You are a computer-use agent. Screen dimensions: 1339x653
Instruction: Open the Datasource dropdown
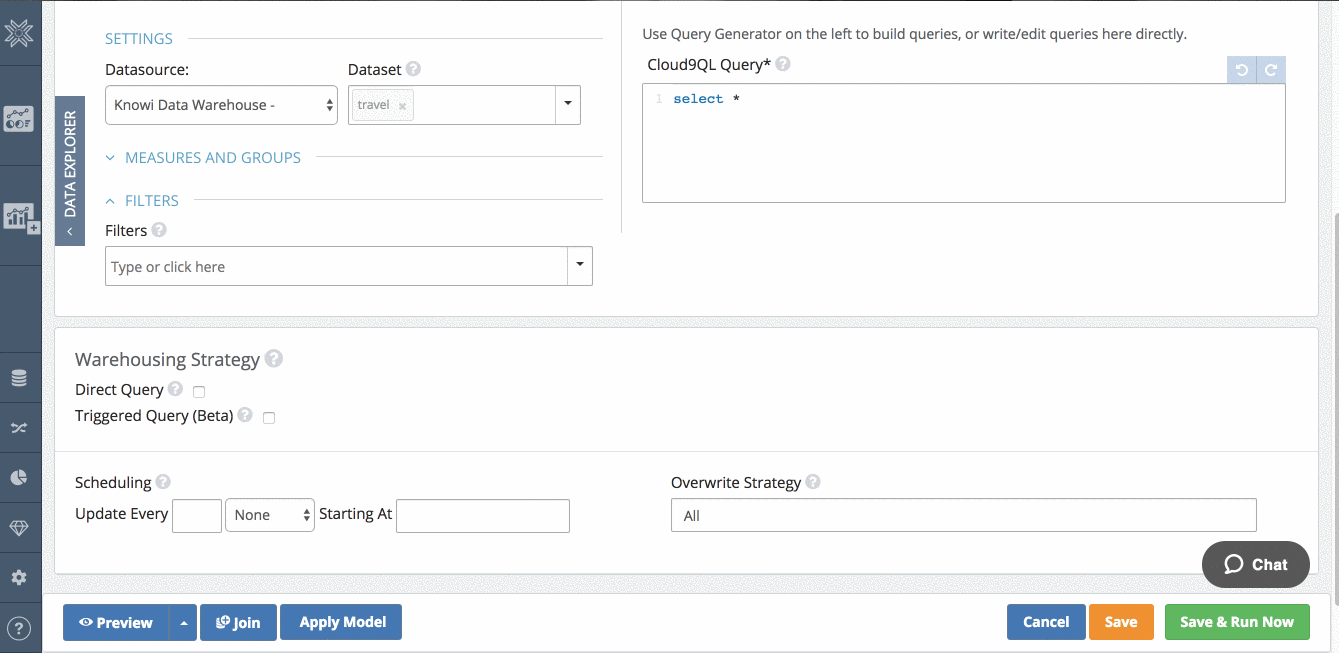tap(221, 105)
